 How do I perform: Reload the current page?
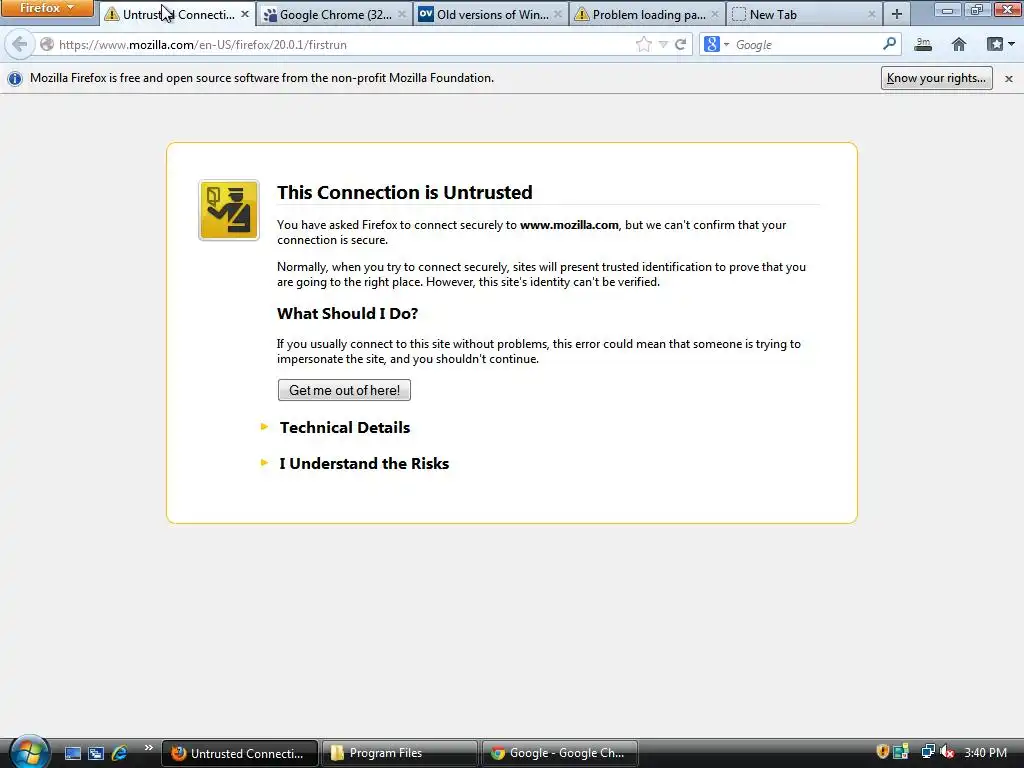pos(680,44)
